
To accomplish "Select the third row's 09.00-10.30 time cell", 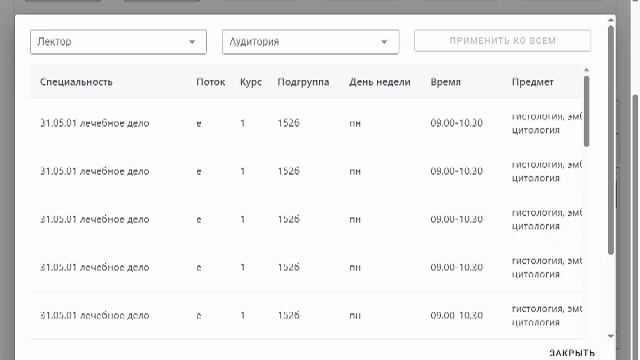I will coord(457,219).
